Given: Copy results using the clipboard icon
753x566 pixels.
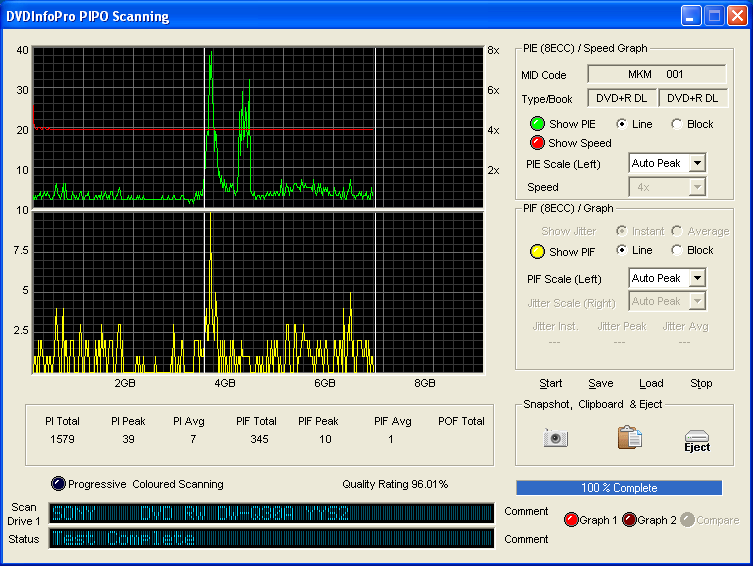Looking at the screenshot, I should tap(629, 437).
